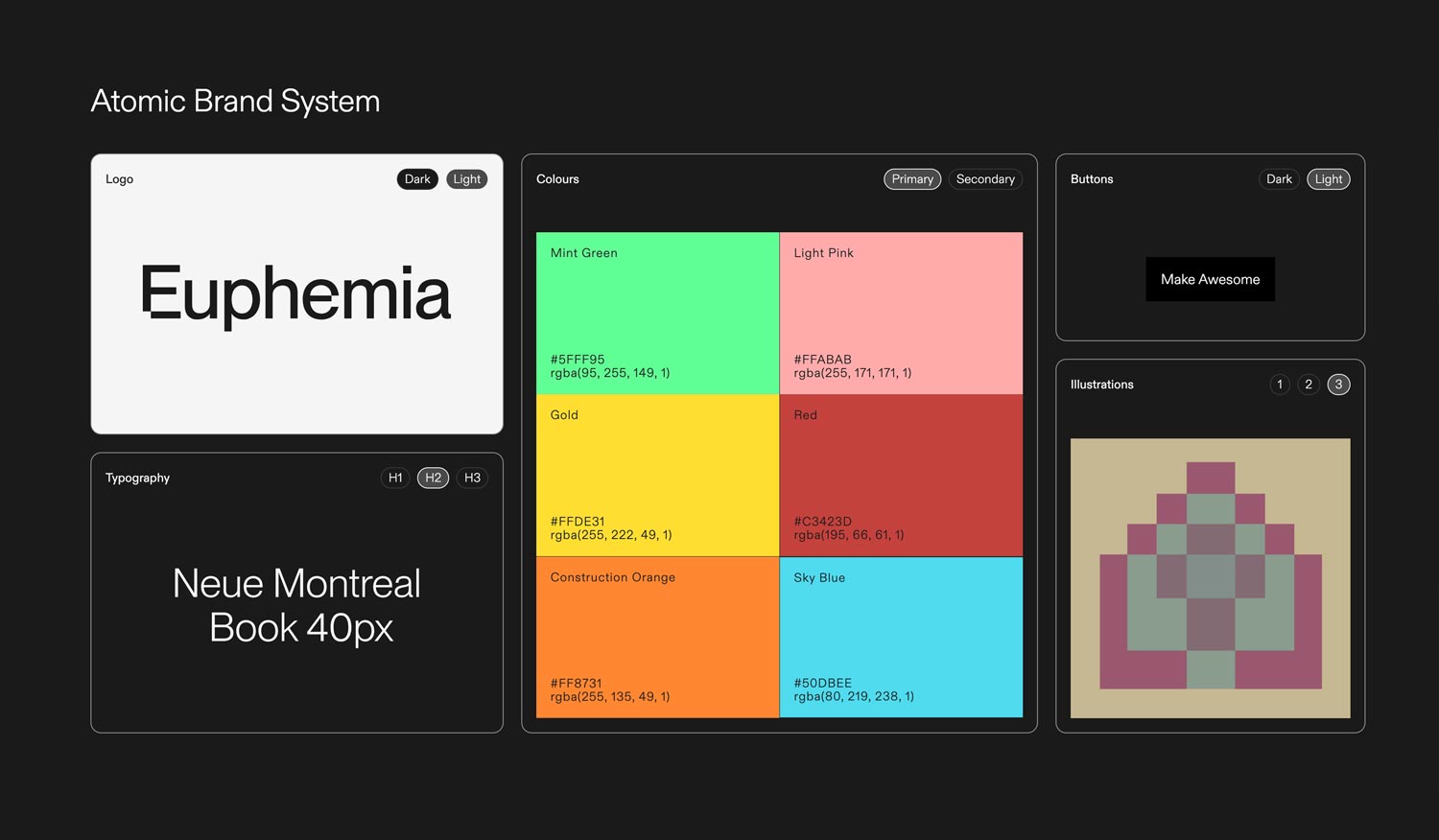Click the Euphemia logo preview
Screen dimensions: 1439x840
click(295, 293)
